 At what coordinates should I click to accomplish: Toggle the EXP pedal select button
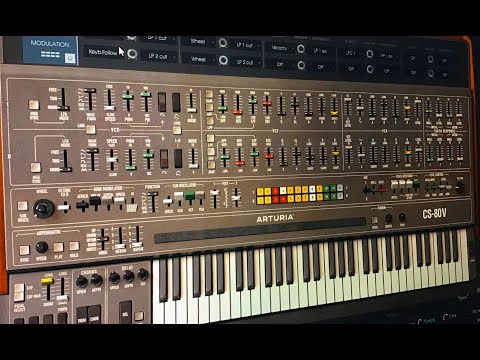point(19,288)
